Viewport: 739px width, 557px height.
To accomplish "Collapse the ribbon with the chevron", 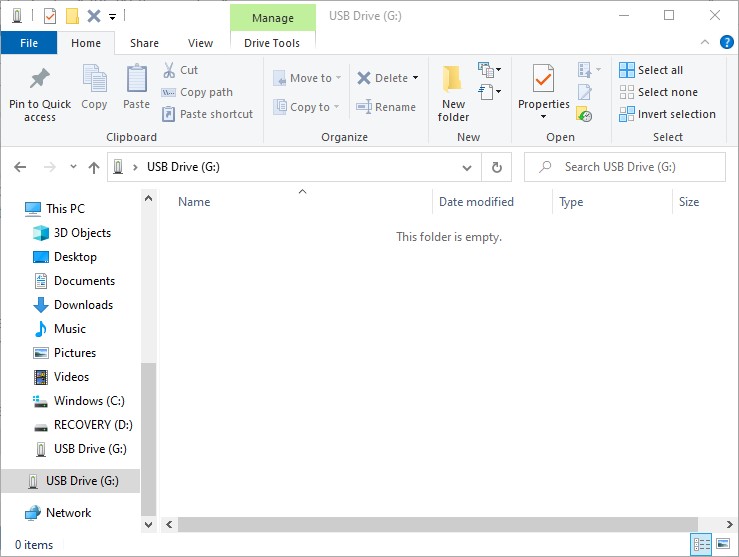I will click(x=705, y=42).
